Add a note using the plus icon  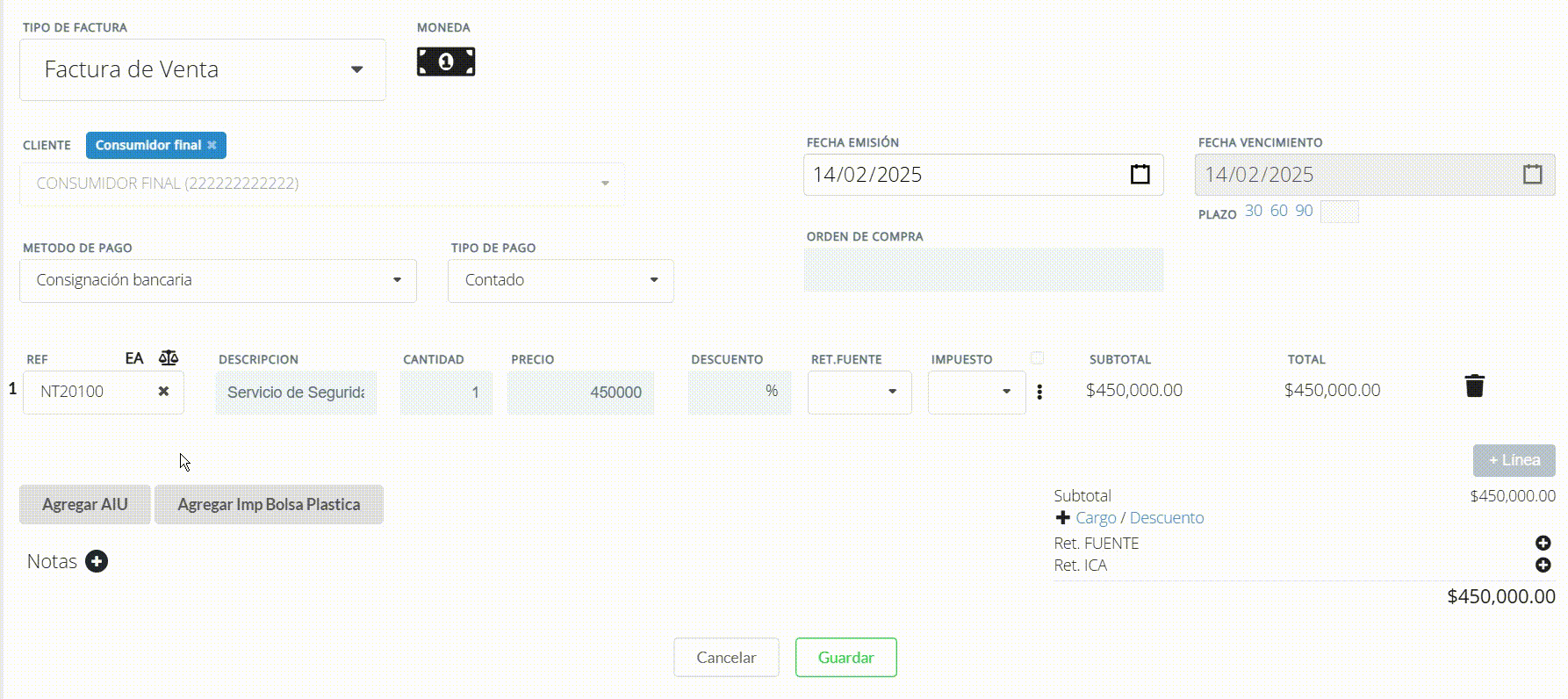pos(97,561)
